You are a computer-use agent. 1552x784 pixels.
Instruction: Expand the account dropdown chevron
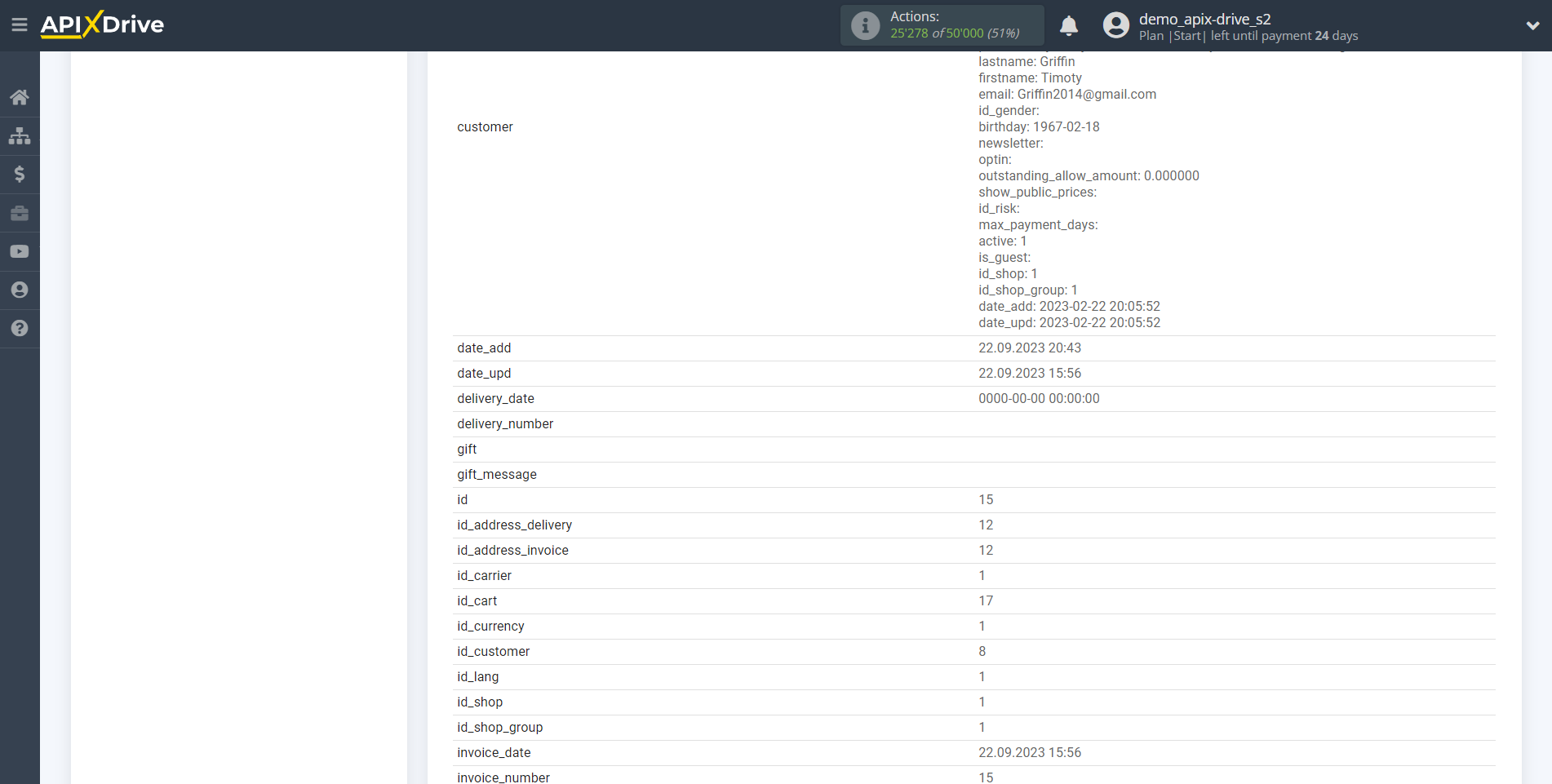(x=1532, y=25)
